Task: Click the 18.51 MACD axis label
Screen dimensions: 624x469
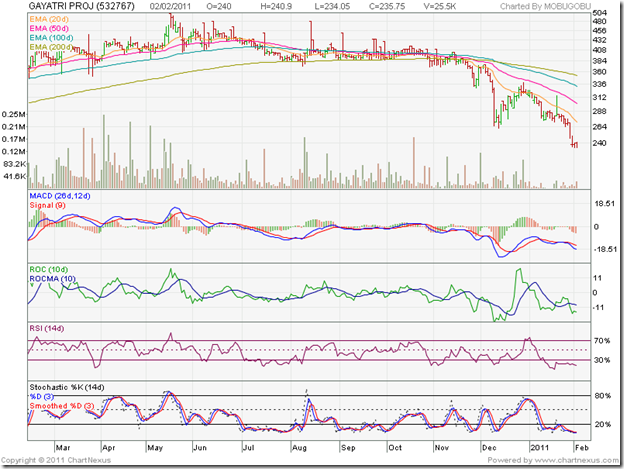Action: click(604, 204)
